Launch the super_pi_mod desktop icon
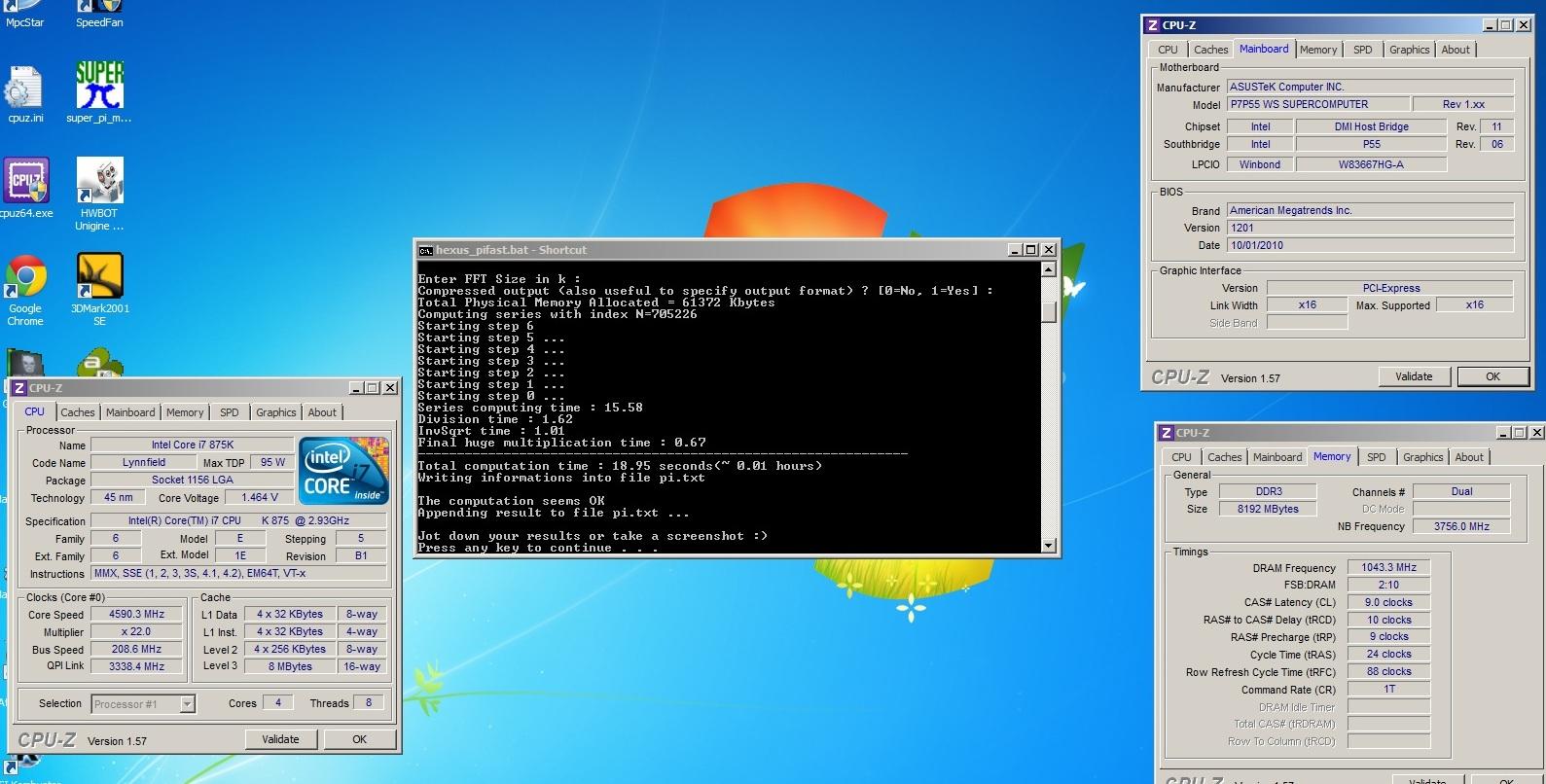The width and height of the screenshot is (1546, 784). pos(99,92)
